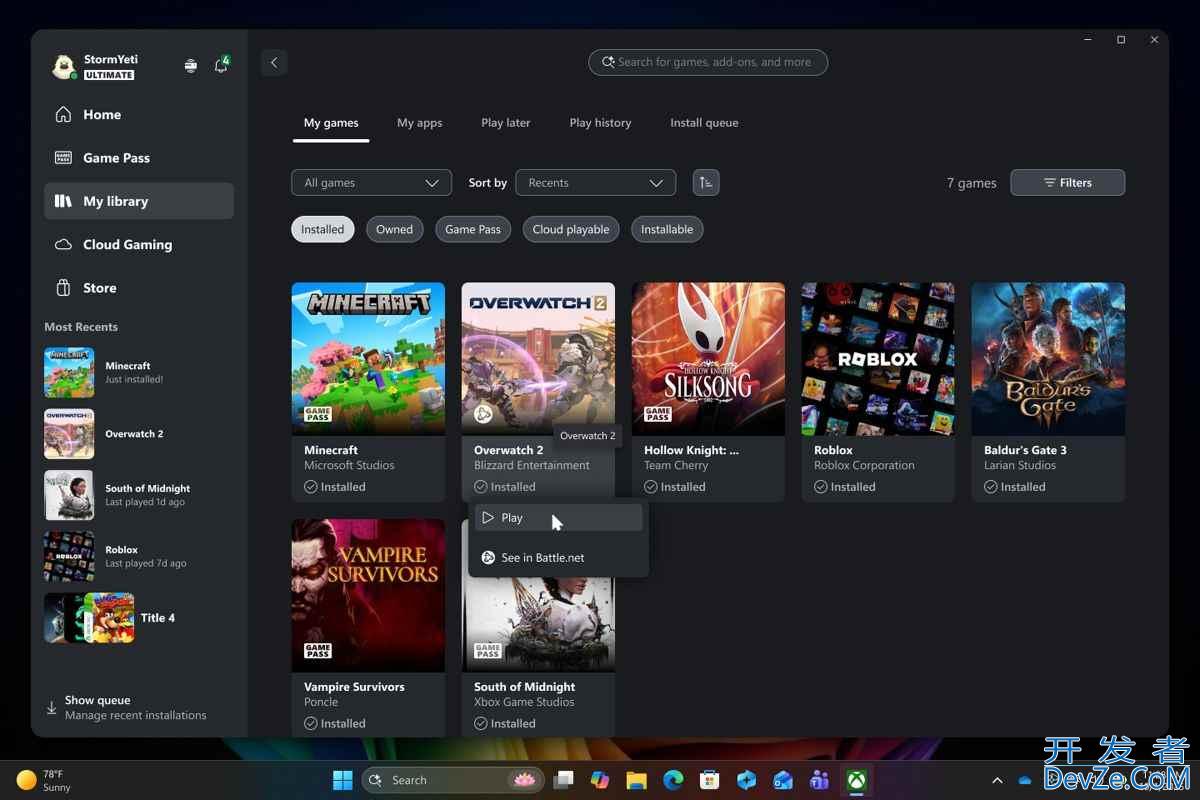Viewport: 1200px width, 800px height.
Task: Toggle the Game Pass filter chip
Action: point(473,230)
